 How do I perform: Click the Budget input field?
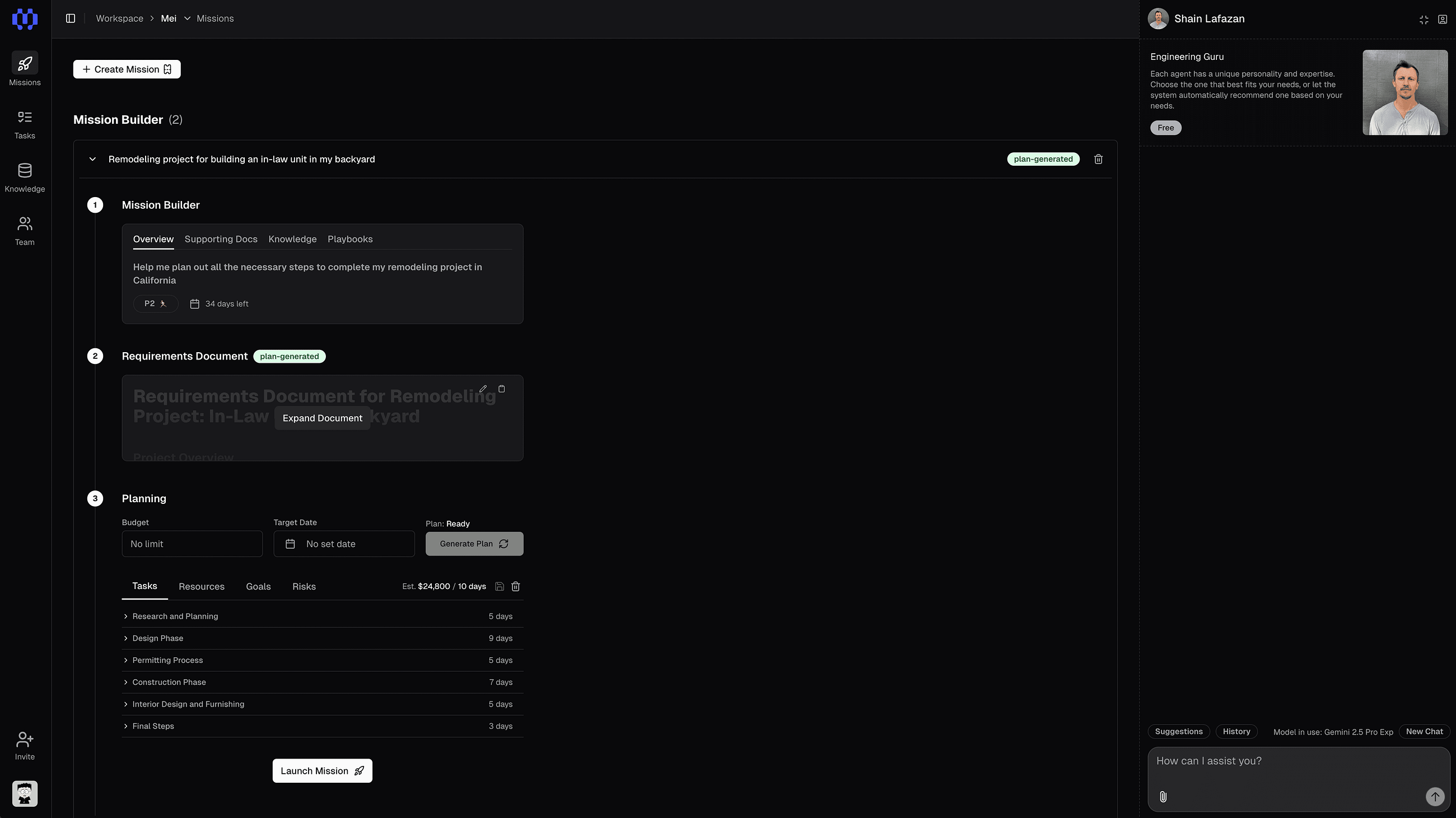(192, 544)
